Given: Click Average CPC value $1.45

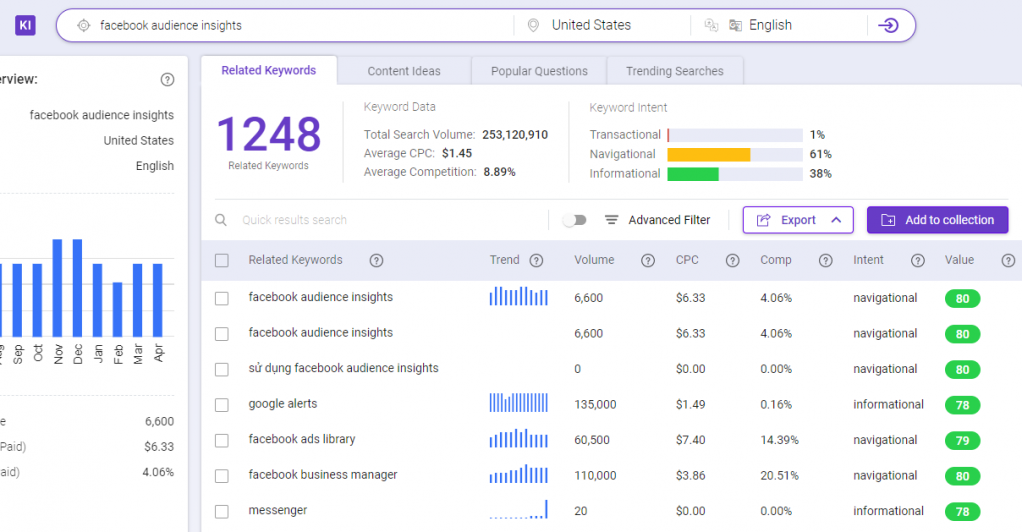Looking at the screenshot, I should pos(457,153).
